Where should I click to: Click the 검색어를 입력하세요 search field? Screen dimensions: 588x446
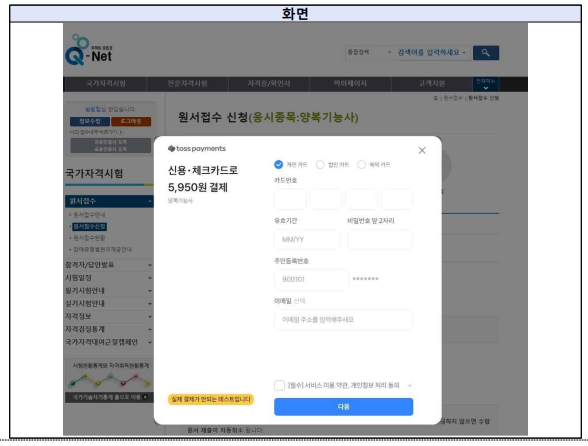432,53
